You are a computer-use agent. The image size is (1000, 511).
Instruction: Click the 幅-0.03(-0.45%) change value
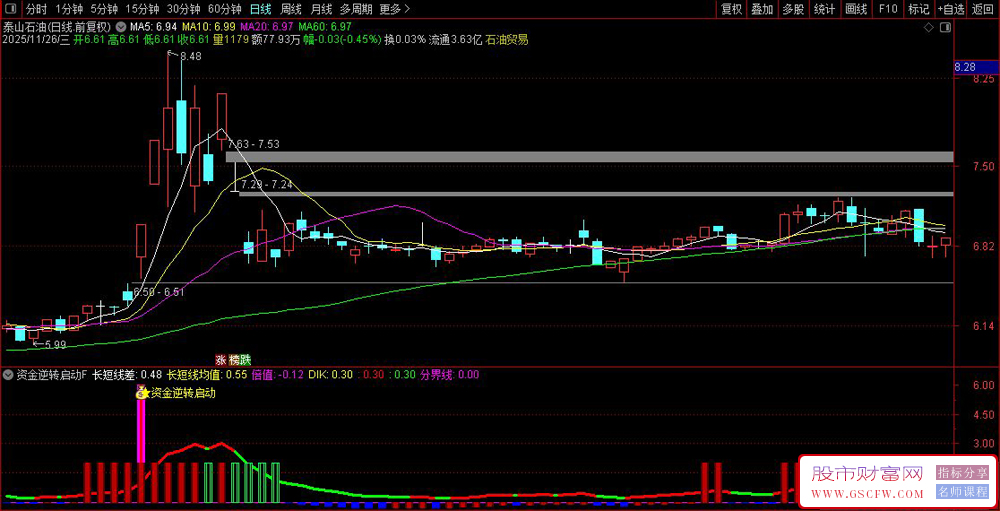(341, 40)
